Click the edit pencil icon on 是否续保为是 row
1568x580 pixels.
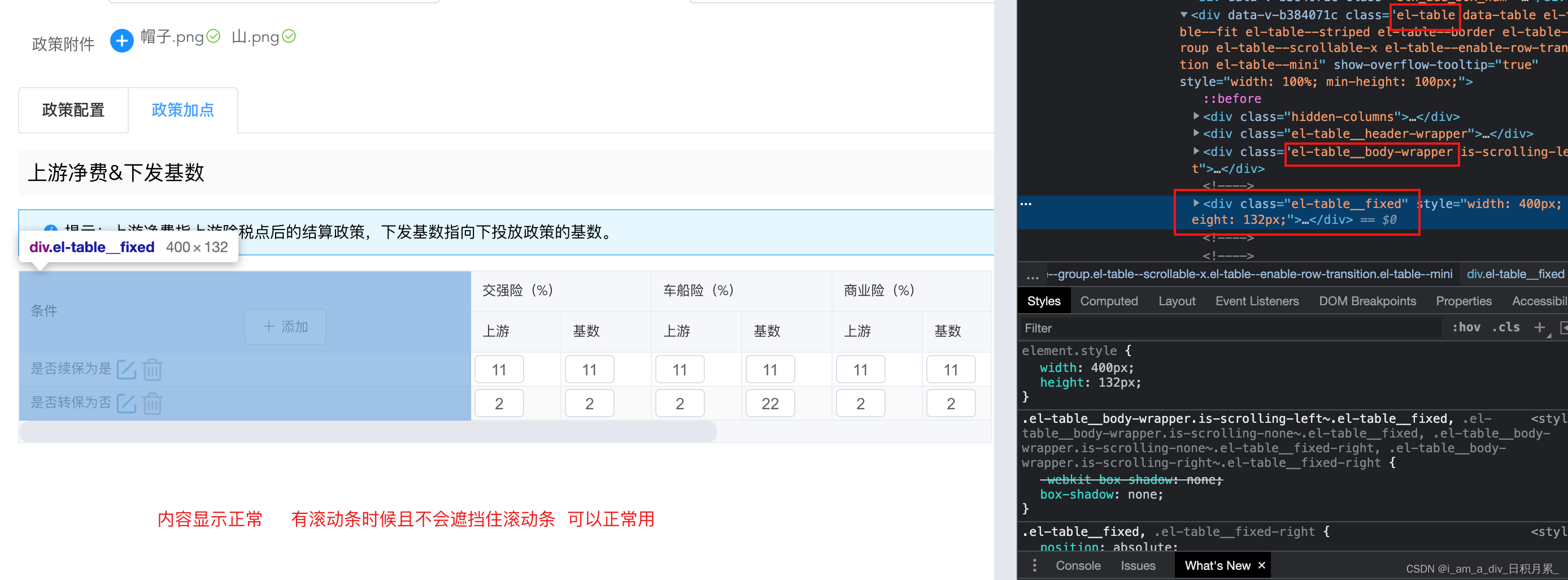126,369
